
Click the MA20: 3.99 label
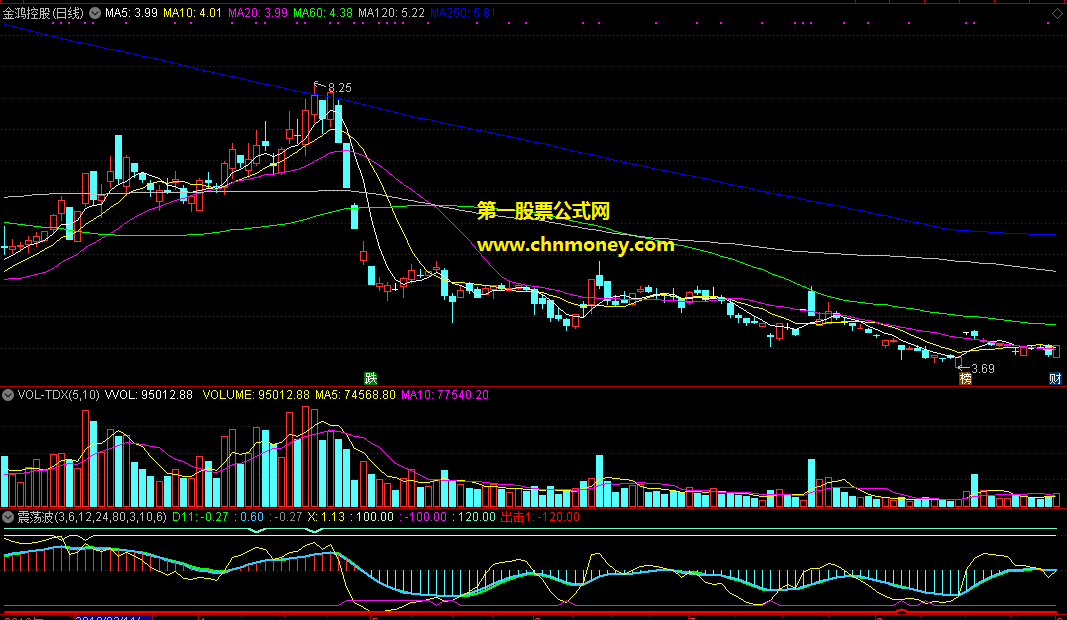[257, 13]
